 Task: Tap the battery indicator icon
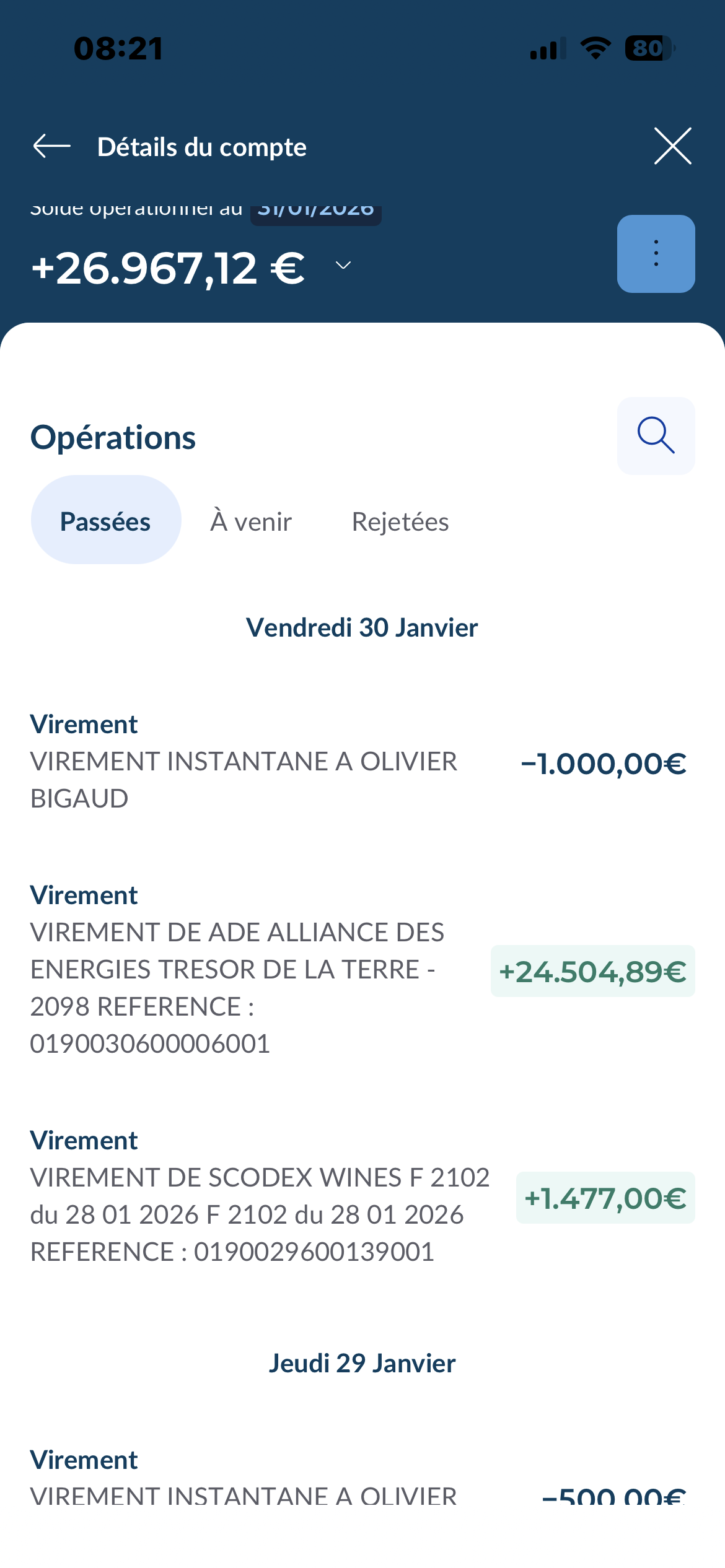(649, 49)
